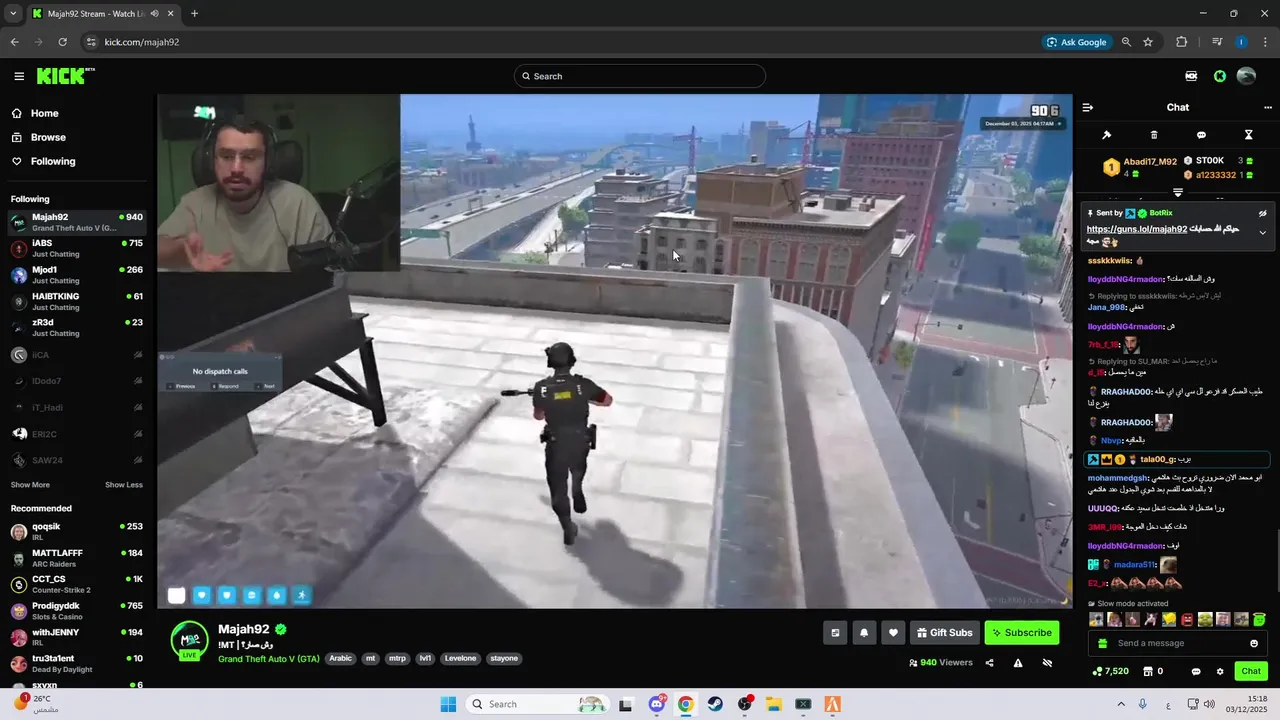Report stream with warning triangle icon

pos(1018,662)
